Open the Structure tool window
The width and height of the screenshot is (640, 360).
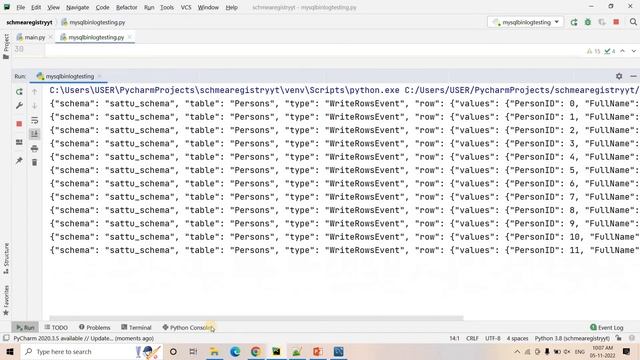click(x=6, y=258)
